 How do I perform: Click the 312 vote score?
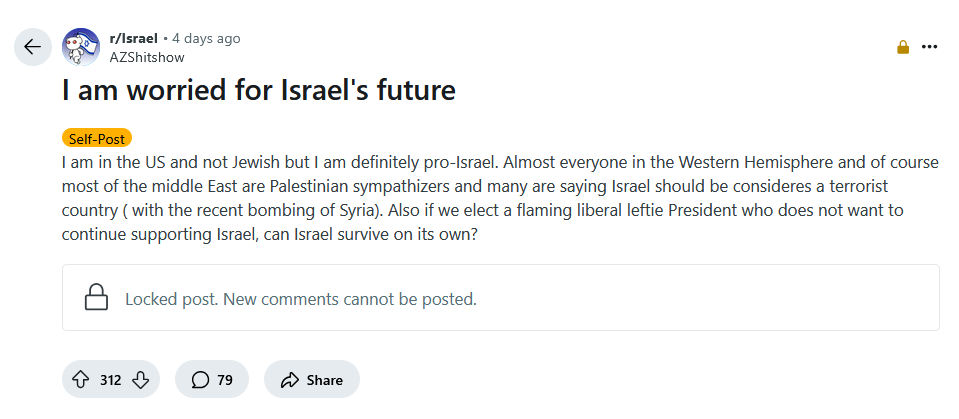click(111, 380)
